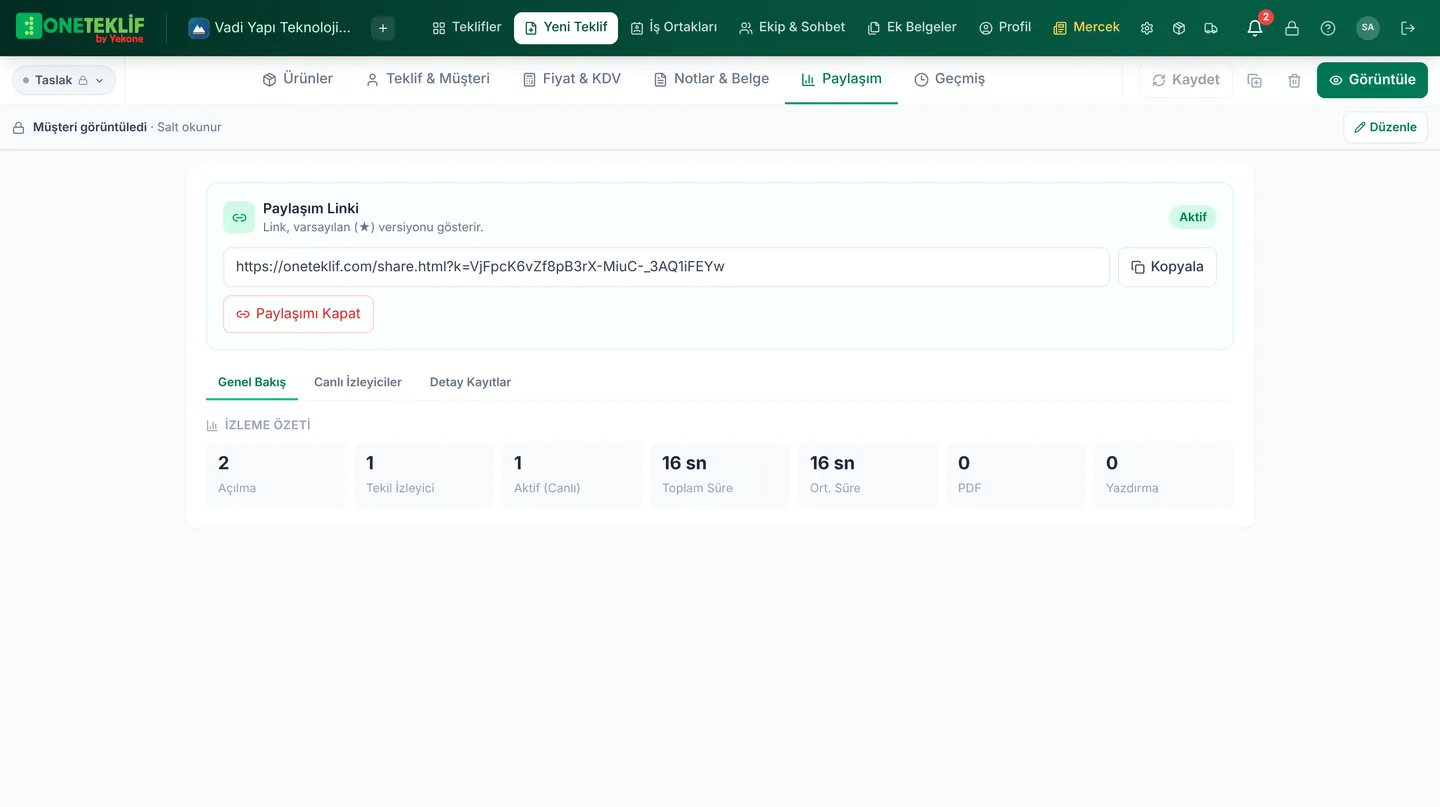
Task: Click the share link URL field
Action: point(666,267)
